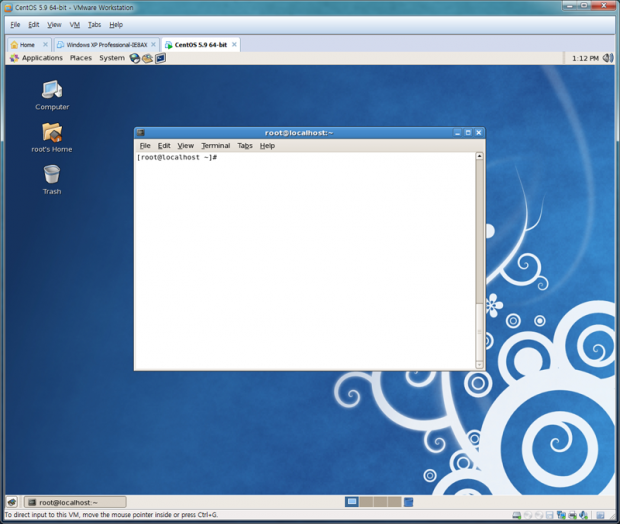Open the Trash desktop icon

pyautogui.click(x=52, y=176)
